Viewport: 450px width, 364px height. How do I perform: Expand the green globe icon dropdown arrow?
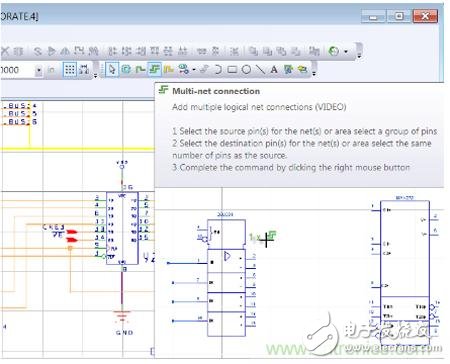pos(346,51)
